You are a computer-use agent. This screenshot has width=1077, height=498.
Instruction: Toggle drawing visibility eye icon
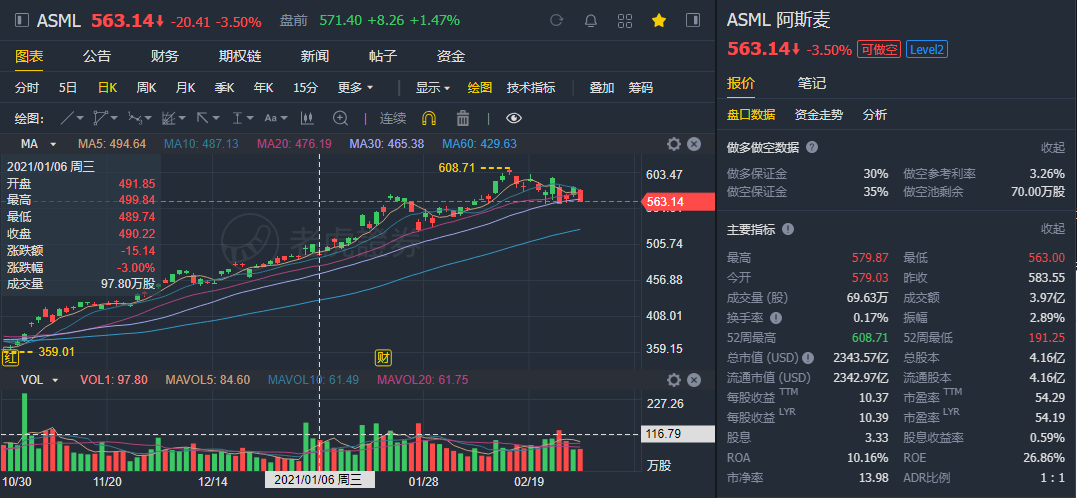(x=514, y=118)
